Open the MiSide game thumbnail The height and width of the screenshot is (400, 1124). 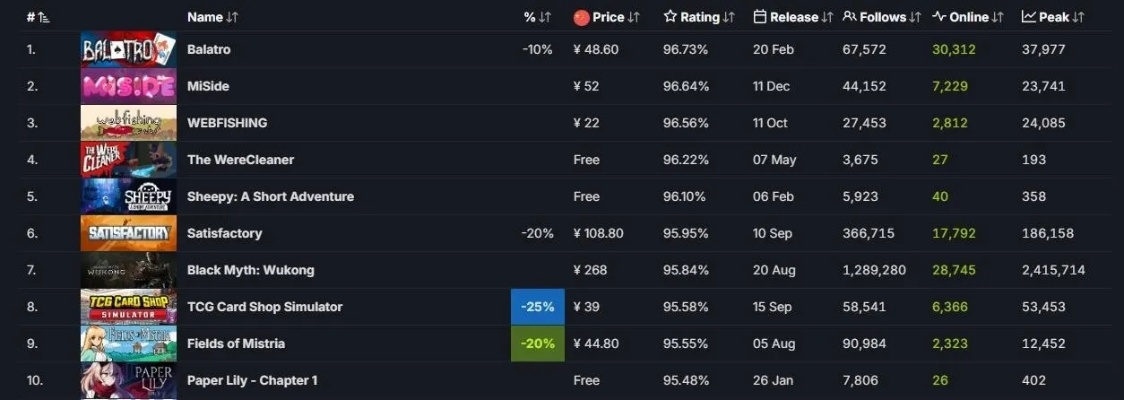128,86
